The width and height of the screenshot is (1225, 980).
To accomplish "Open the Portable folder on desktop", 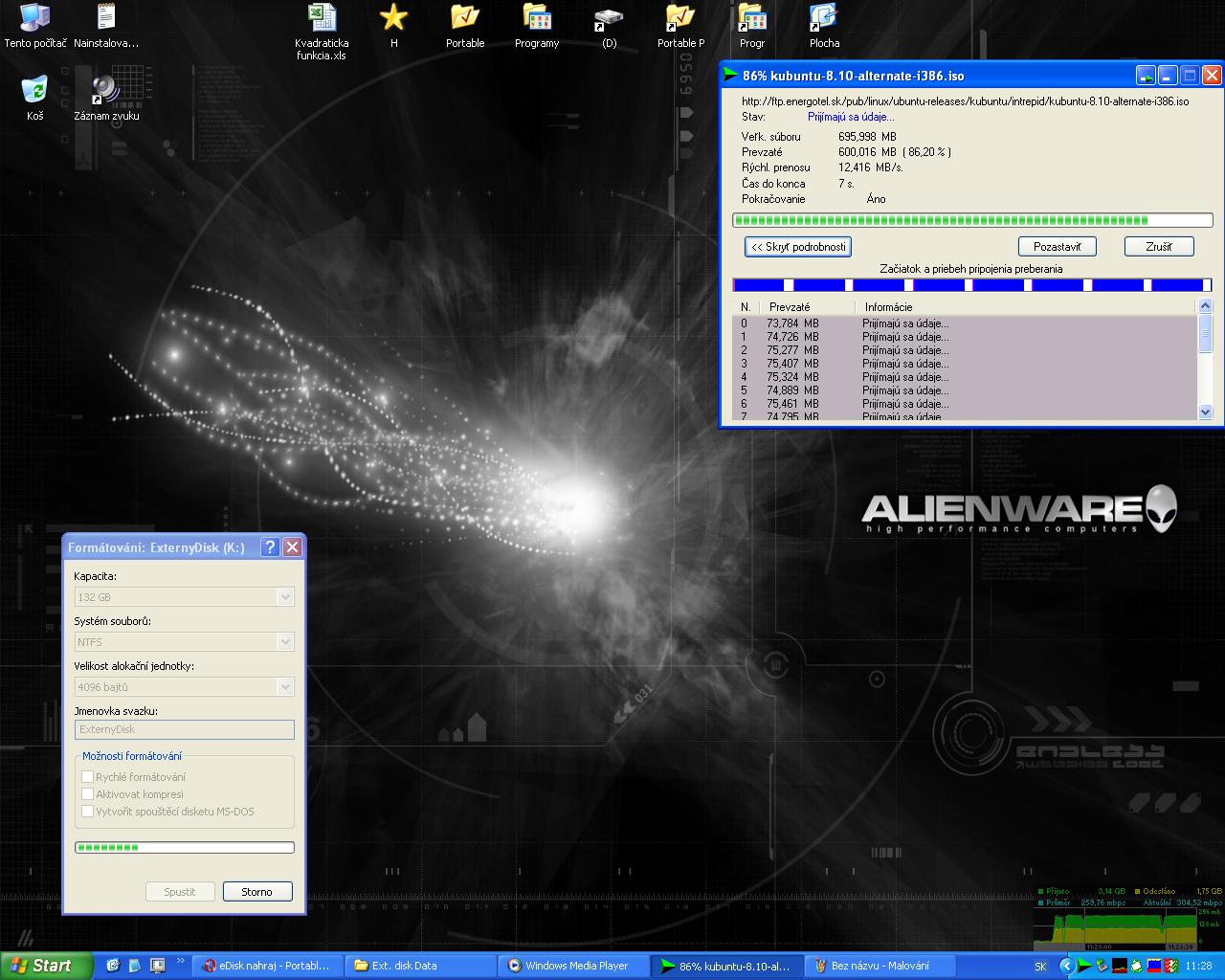I will coord(465,18).
